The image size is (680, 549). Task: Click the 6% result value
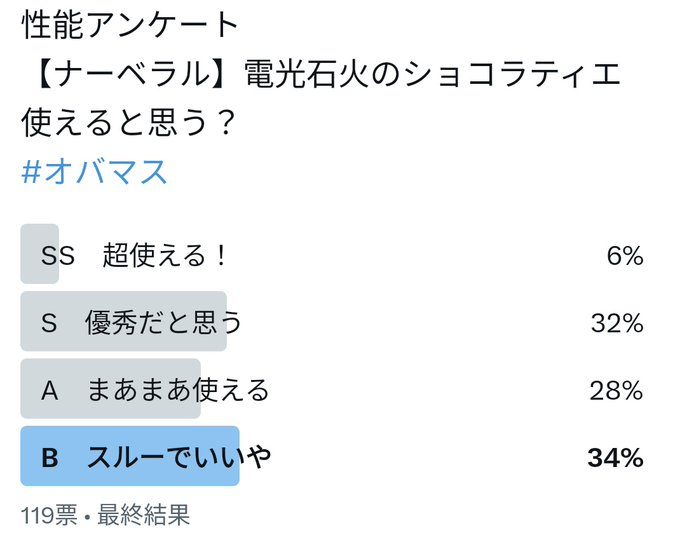(x=625, y=255)
